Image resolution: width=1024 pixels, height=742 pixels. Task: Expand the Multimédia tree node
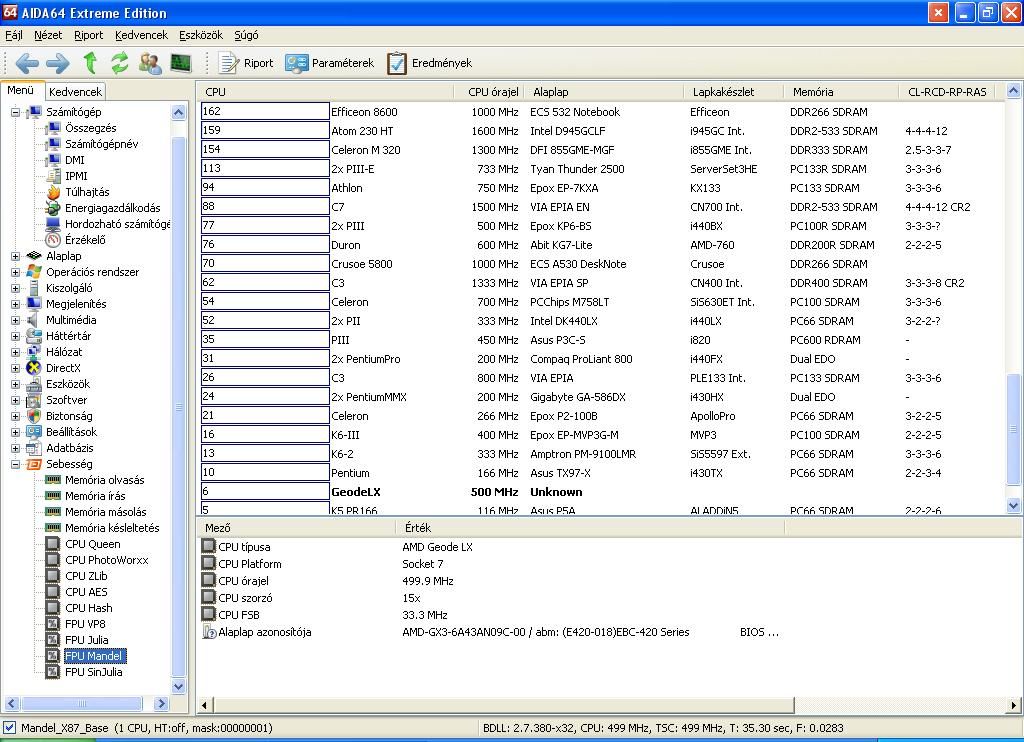(15, 321)
